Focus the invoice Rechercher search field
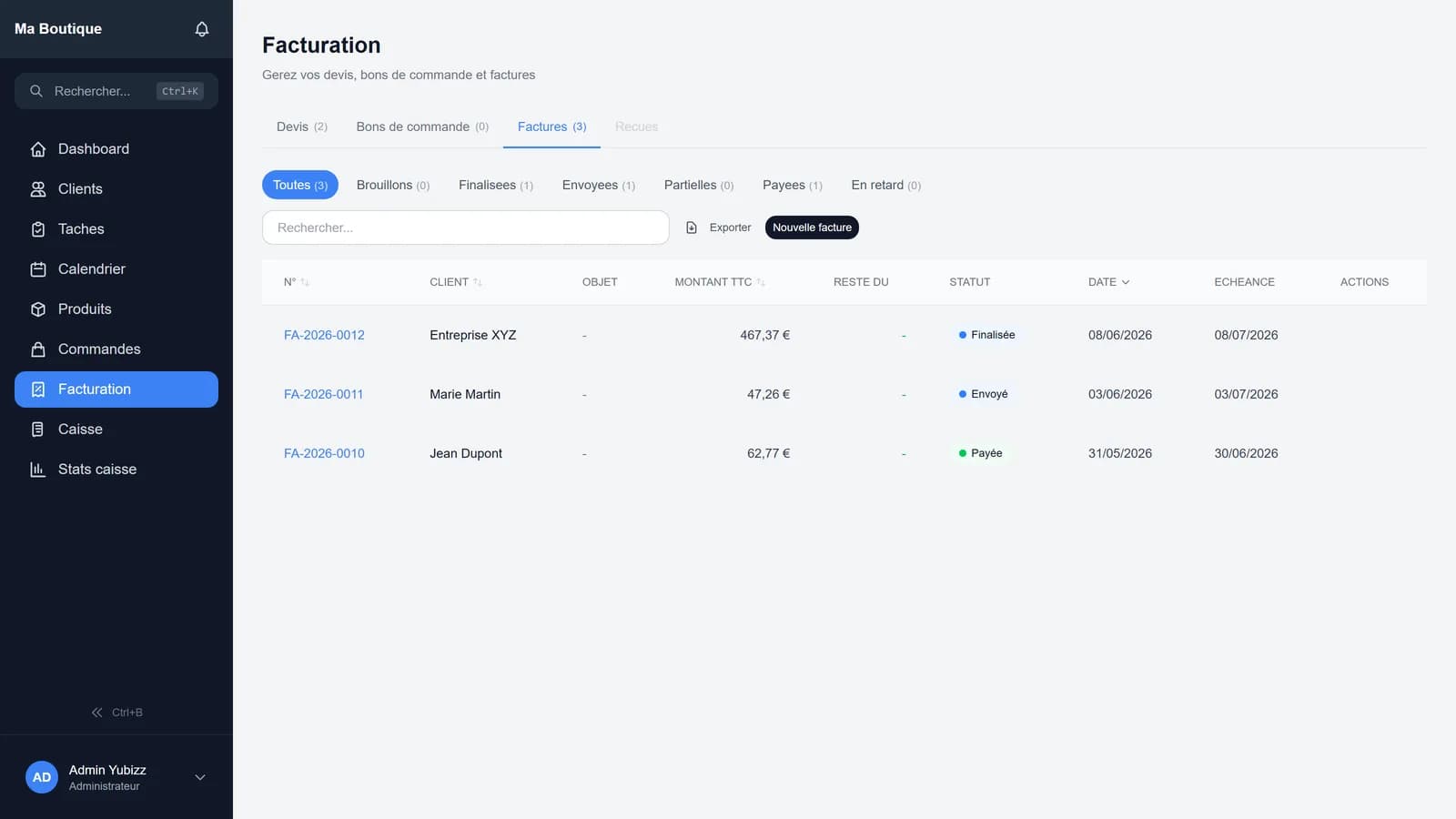 coord(466,227)
